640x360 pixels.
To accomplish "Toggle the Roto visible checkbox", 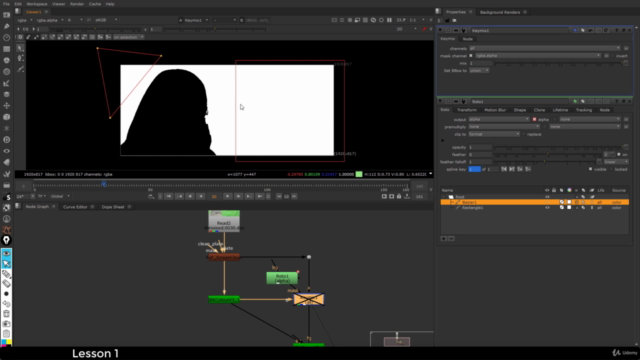I will point(590,169).
